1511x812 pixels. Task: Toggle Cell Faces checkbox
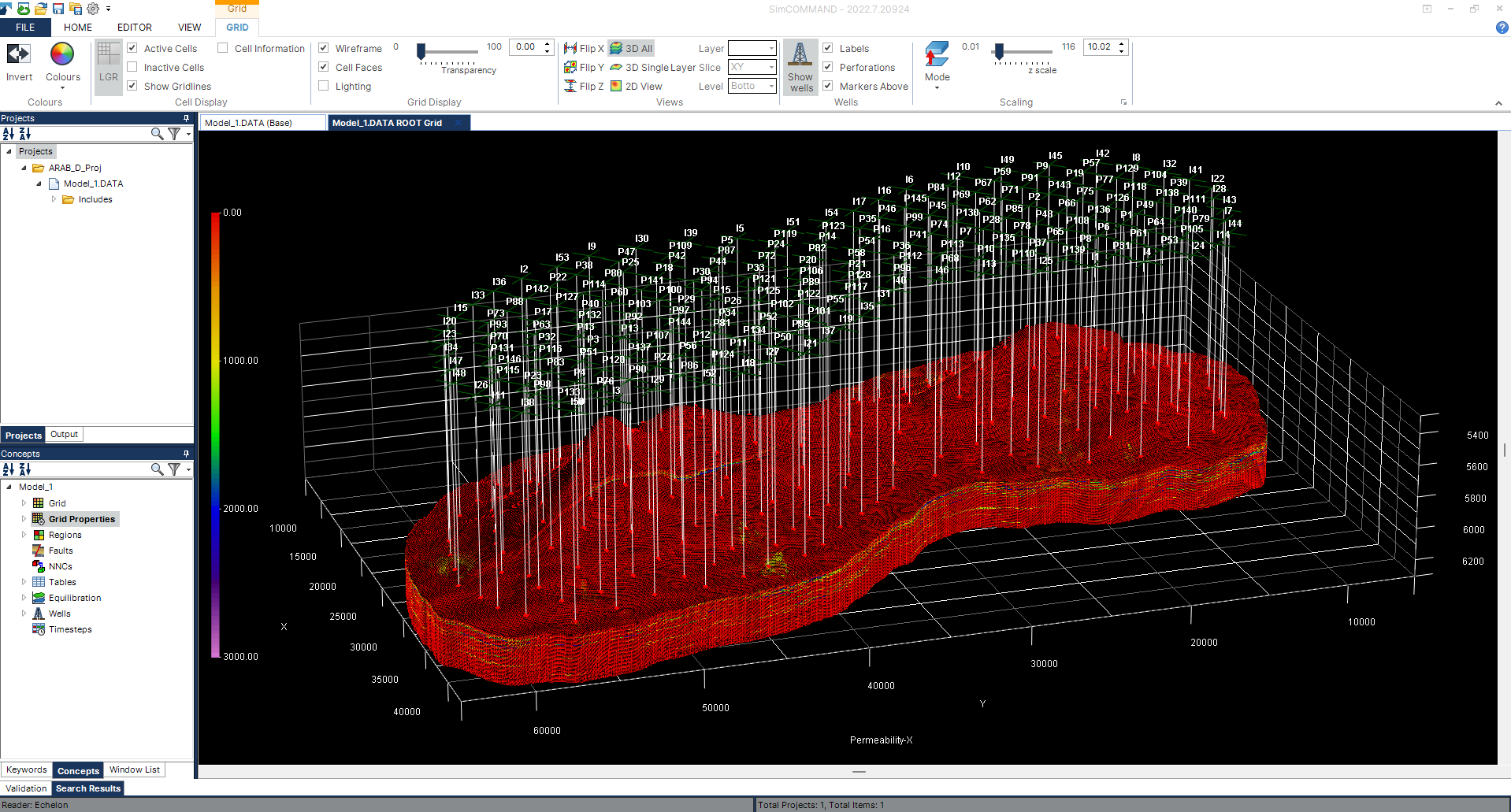click(324, 67)
